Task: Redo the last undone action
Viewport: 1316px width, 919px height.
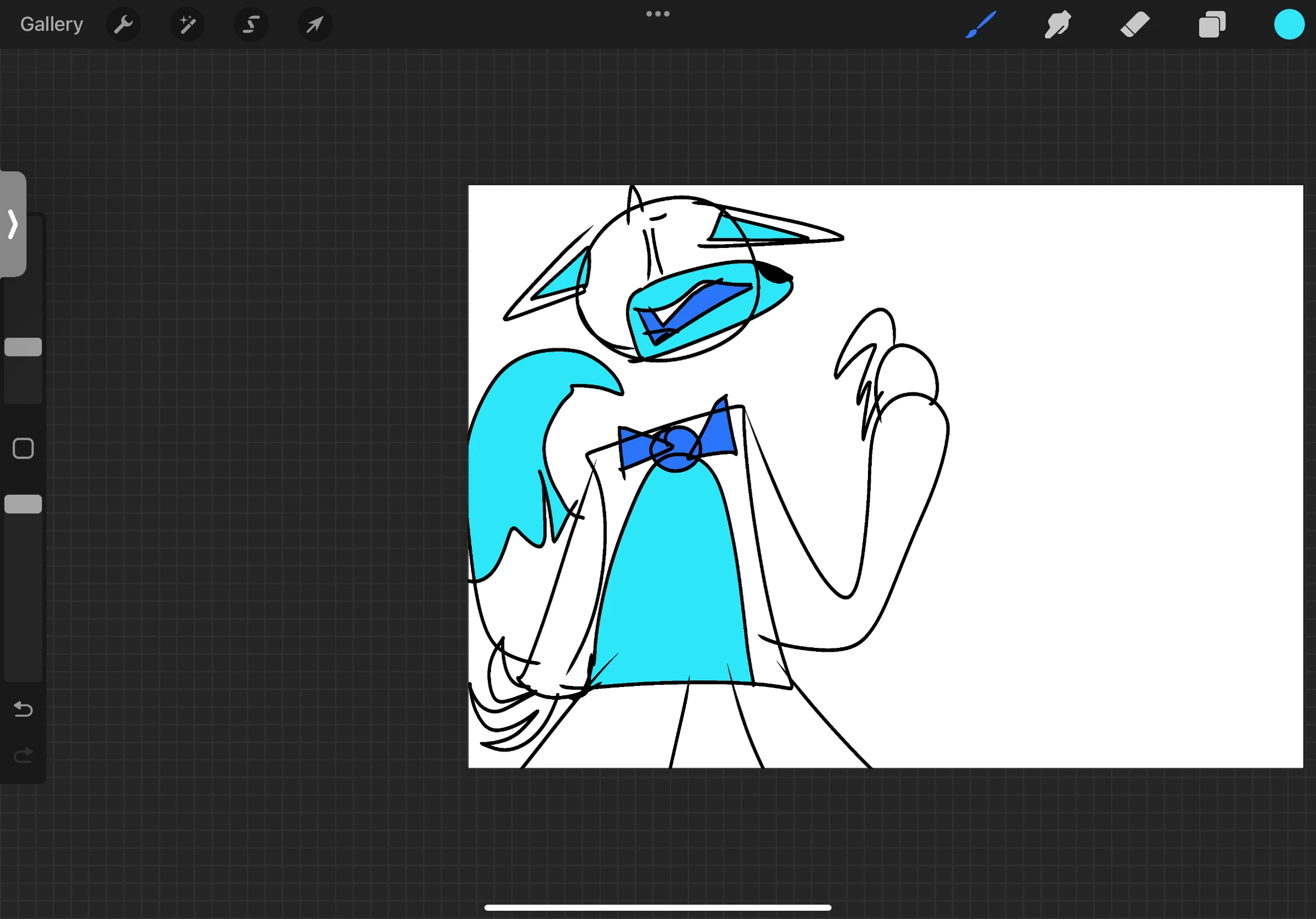Action: tap(23, 756)
